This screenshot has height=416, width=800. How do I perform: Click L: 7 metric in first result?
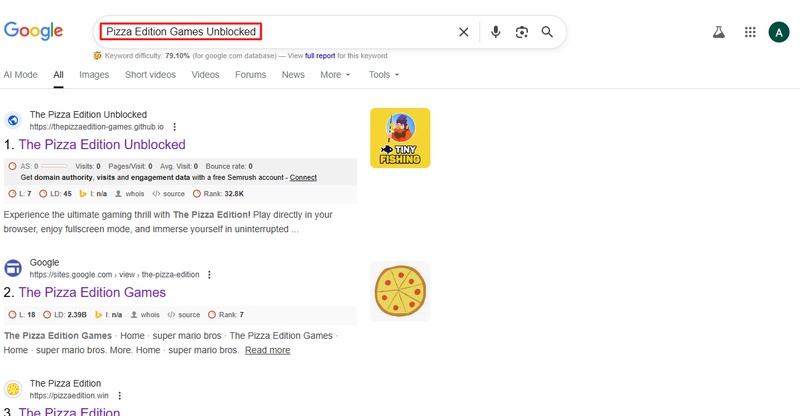pyautogui.click(x=20, y=194)
